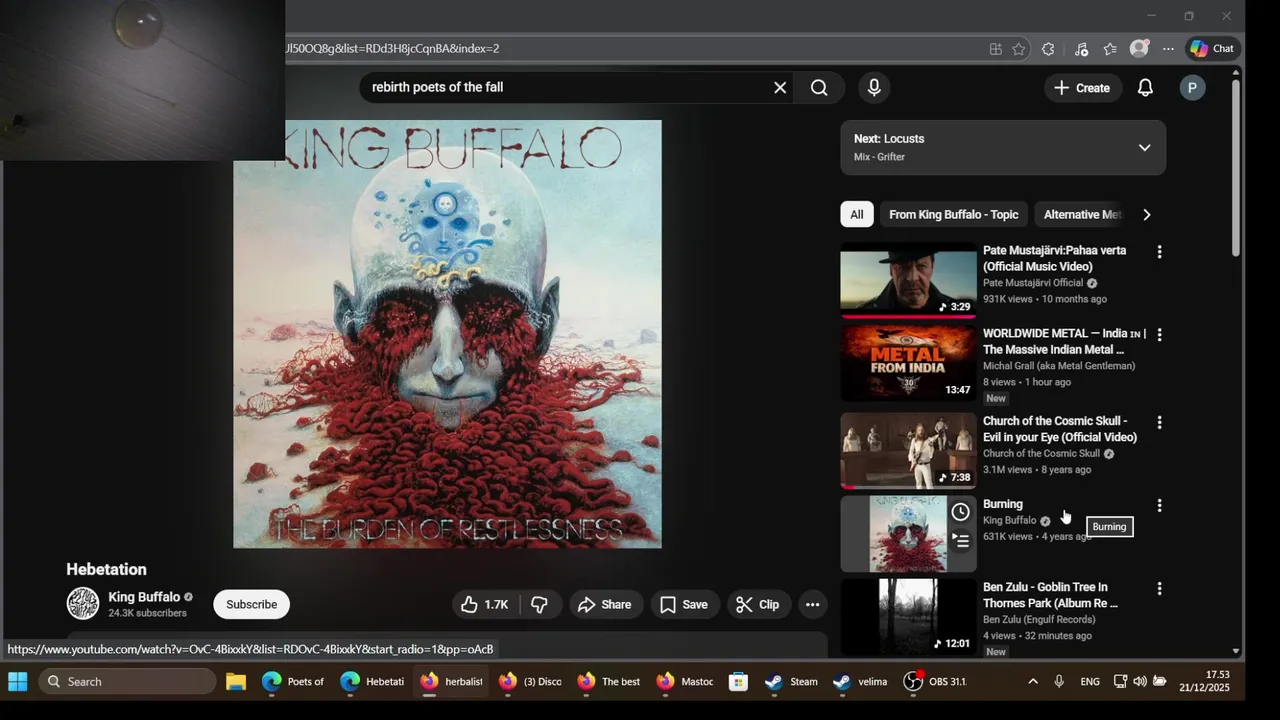Like the Hebetation video

pos(485,604)
